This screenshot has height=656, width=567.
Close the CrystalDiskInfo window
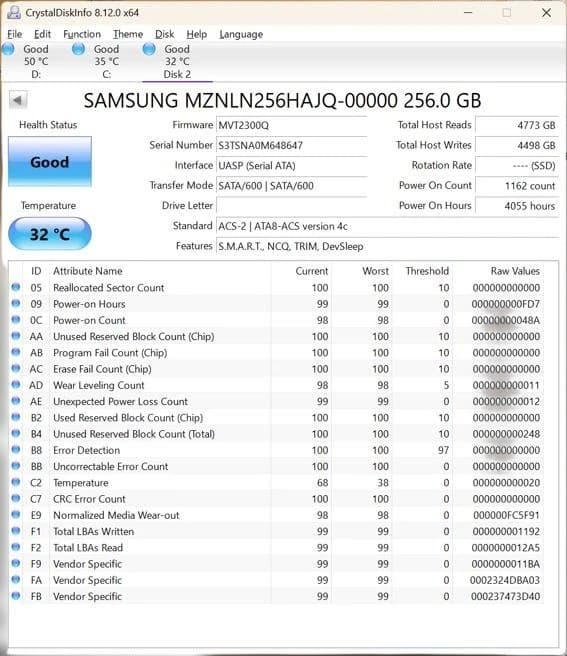click(546, 13)
